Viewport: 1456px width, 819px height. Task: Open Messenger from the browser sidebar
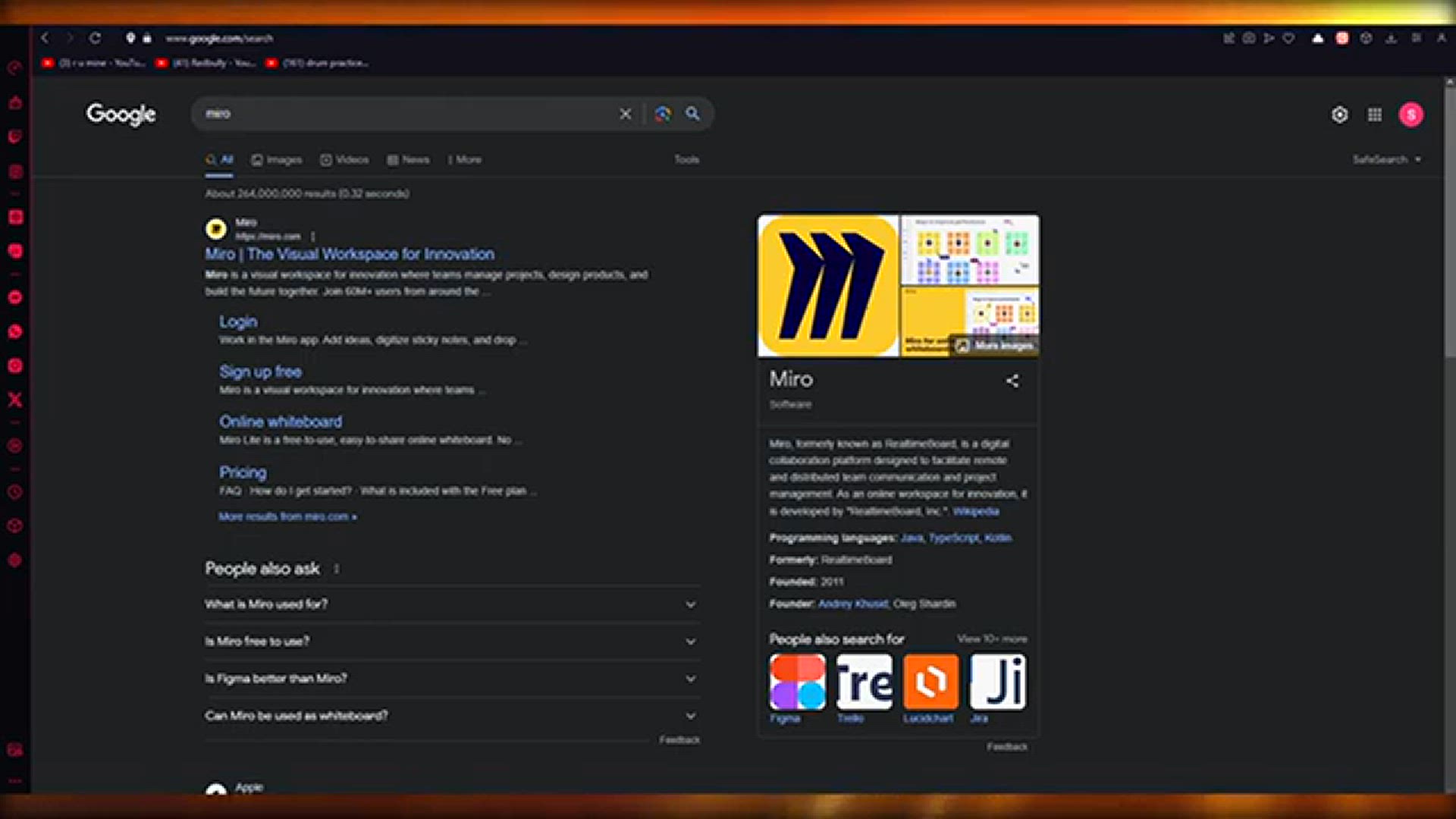pos(15,297)
